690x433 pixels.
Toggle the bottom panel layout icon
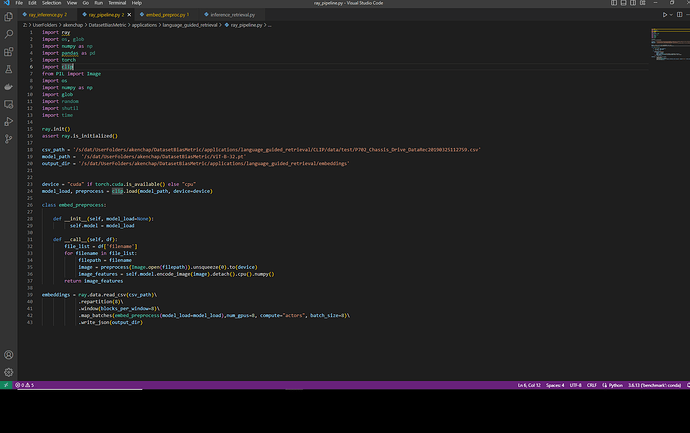coord(624,3)
